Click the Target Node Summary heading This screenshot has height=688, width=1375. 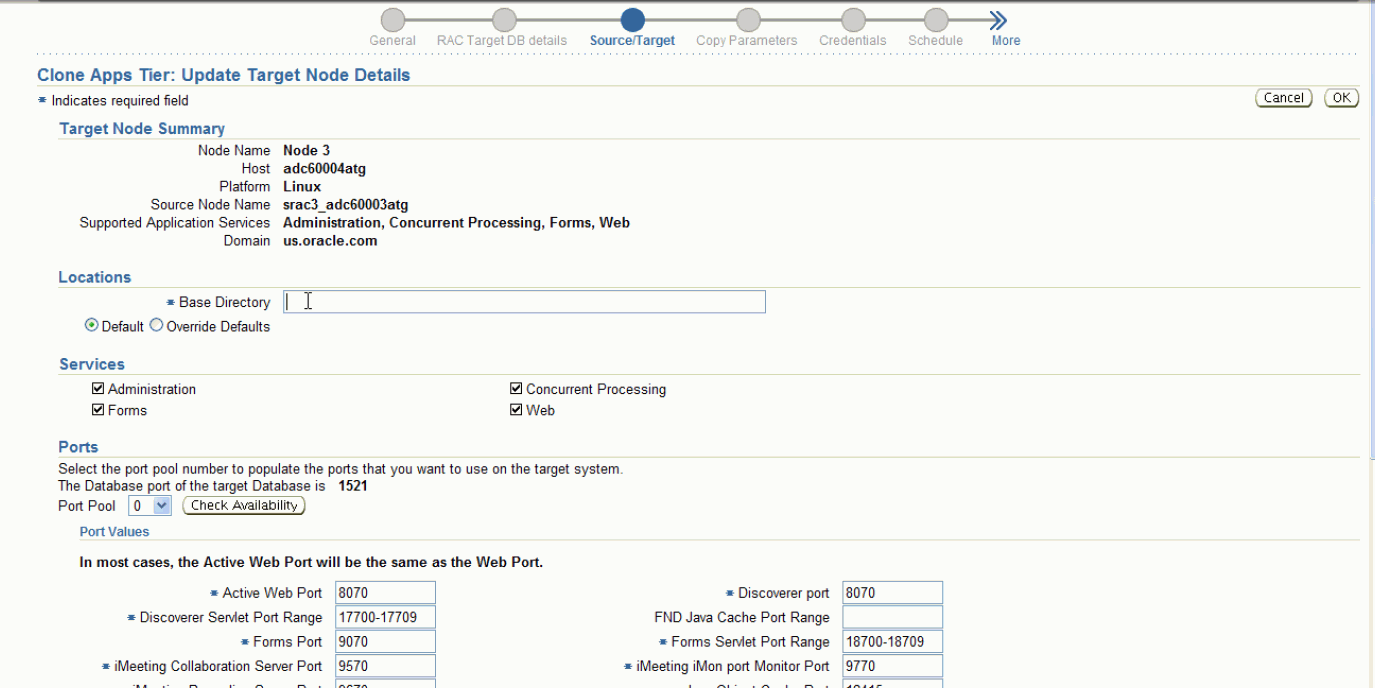click(142, 129)
